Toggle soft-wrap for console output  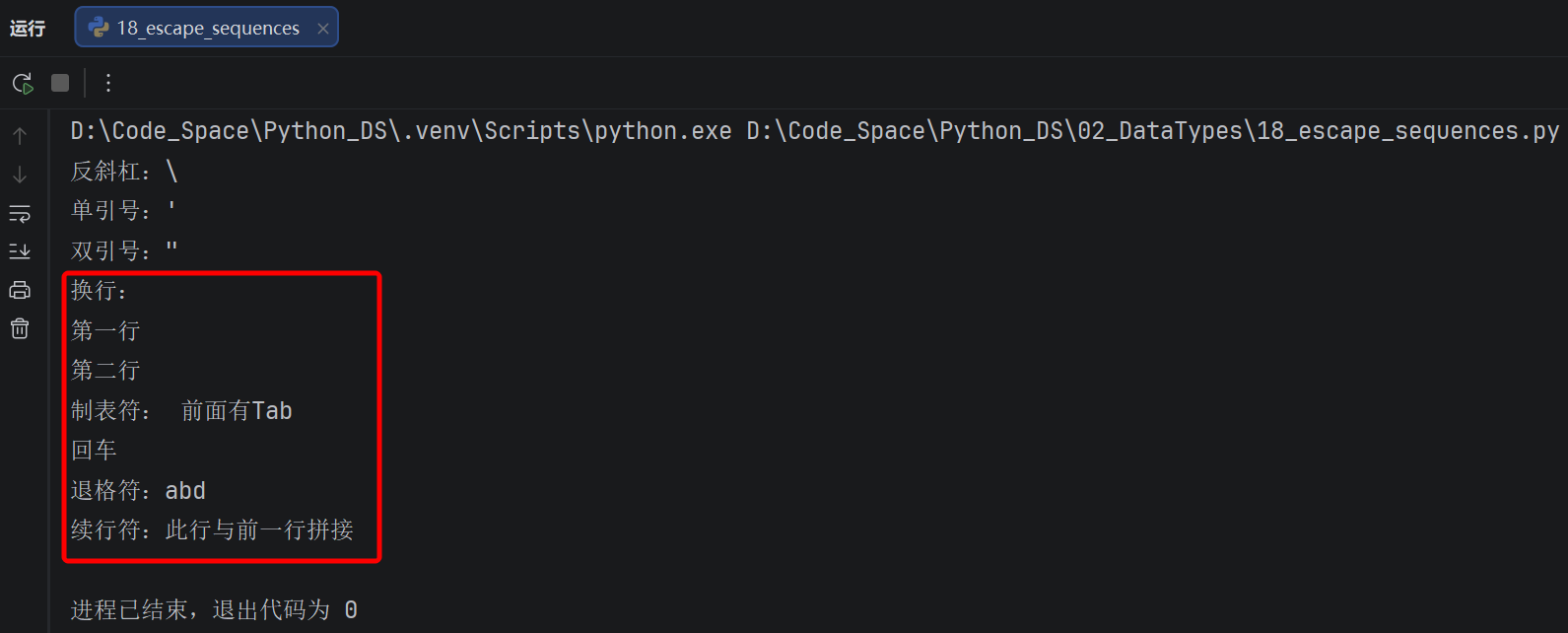coord(20,213)
